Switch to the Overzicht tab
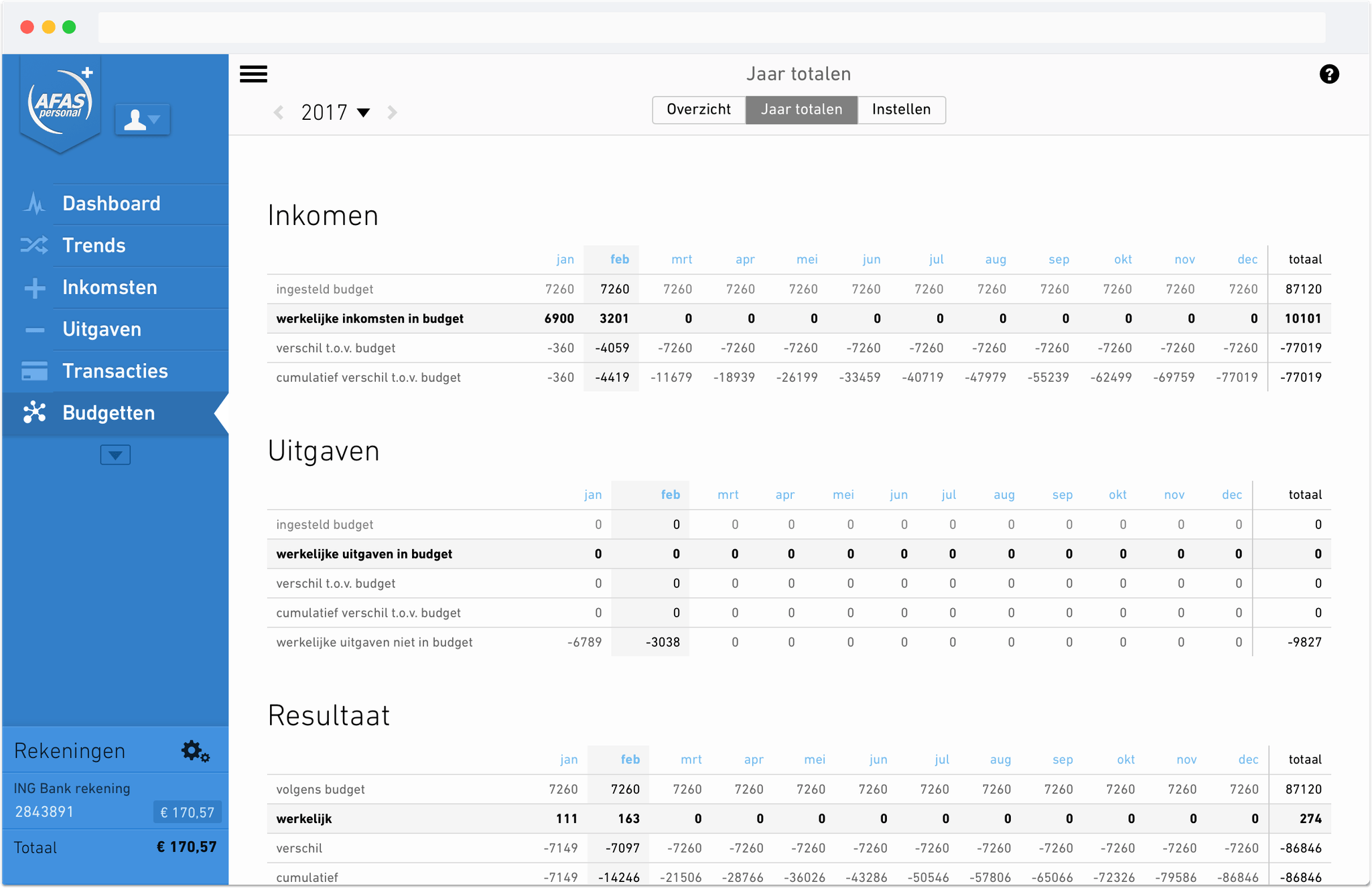This screenshot has width=1372, height=888. [x=699, y=110]
